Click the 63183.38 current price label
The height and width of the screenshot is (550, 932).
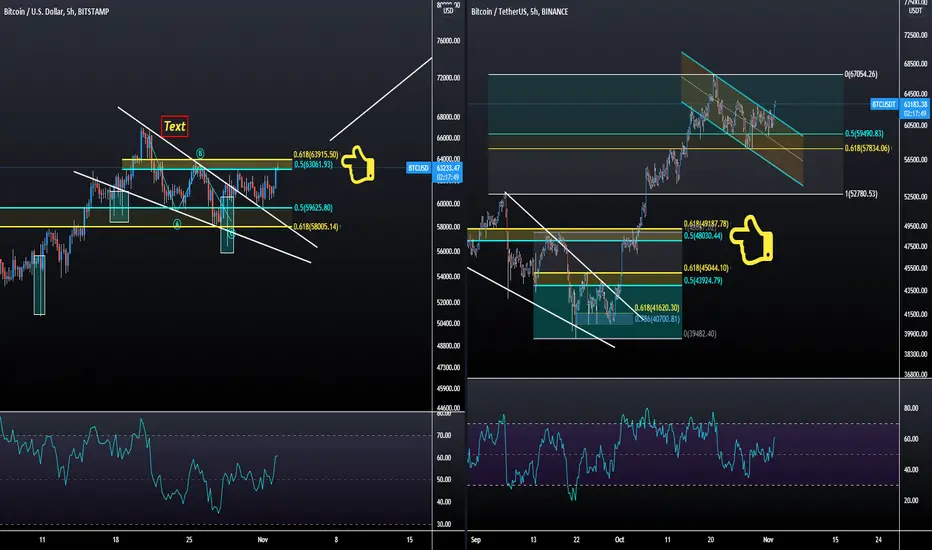coord(915,104)
